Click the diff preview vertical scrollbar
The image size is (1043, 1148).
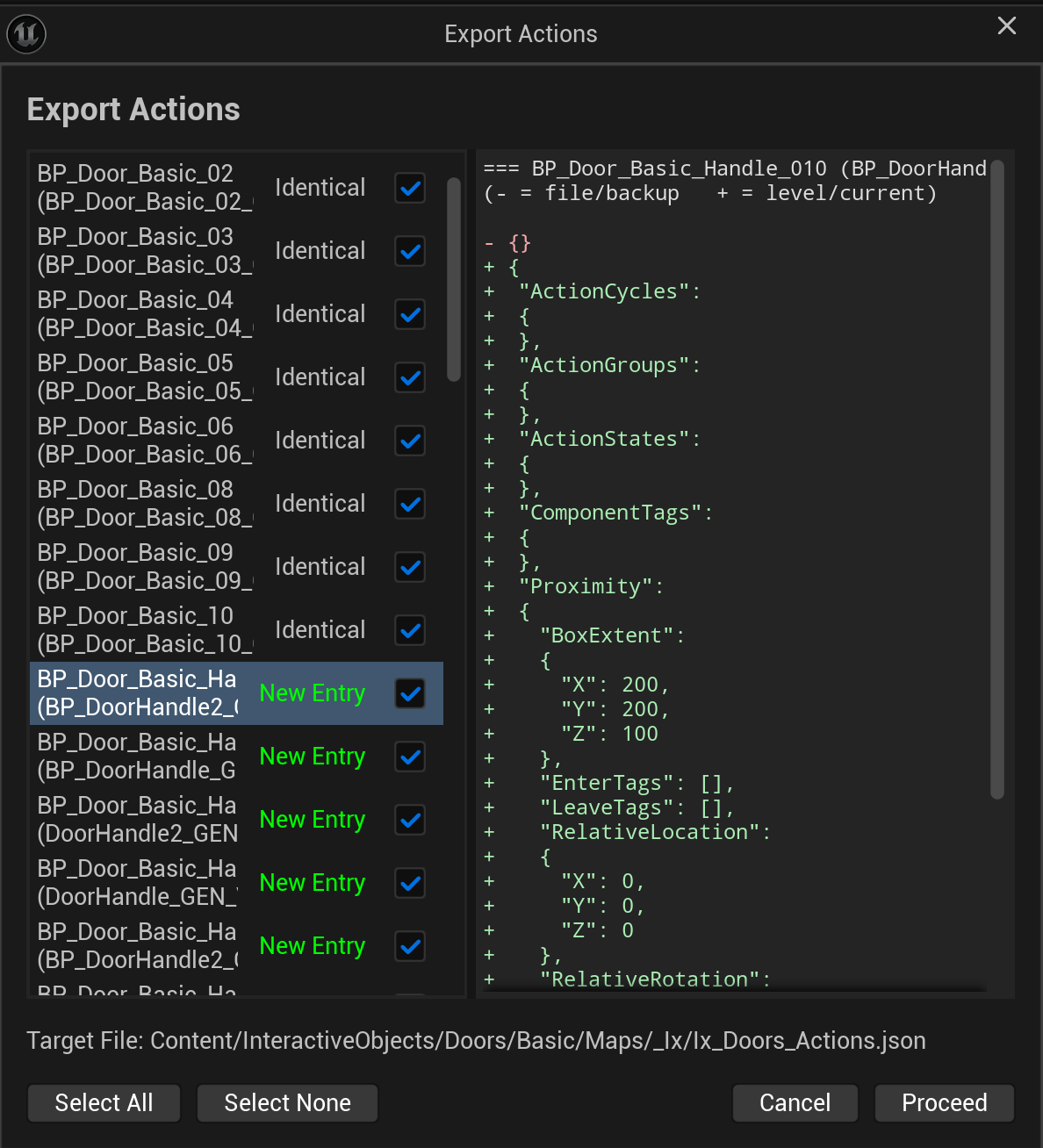coord(996,479)
